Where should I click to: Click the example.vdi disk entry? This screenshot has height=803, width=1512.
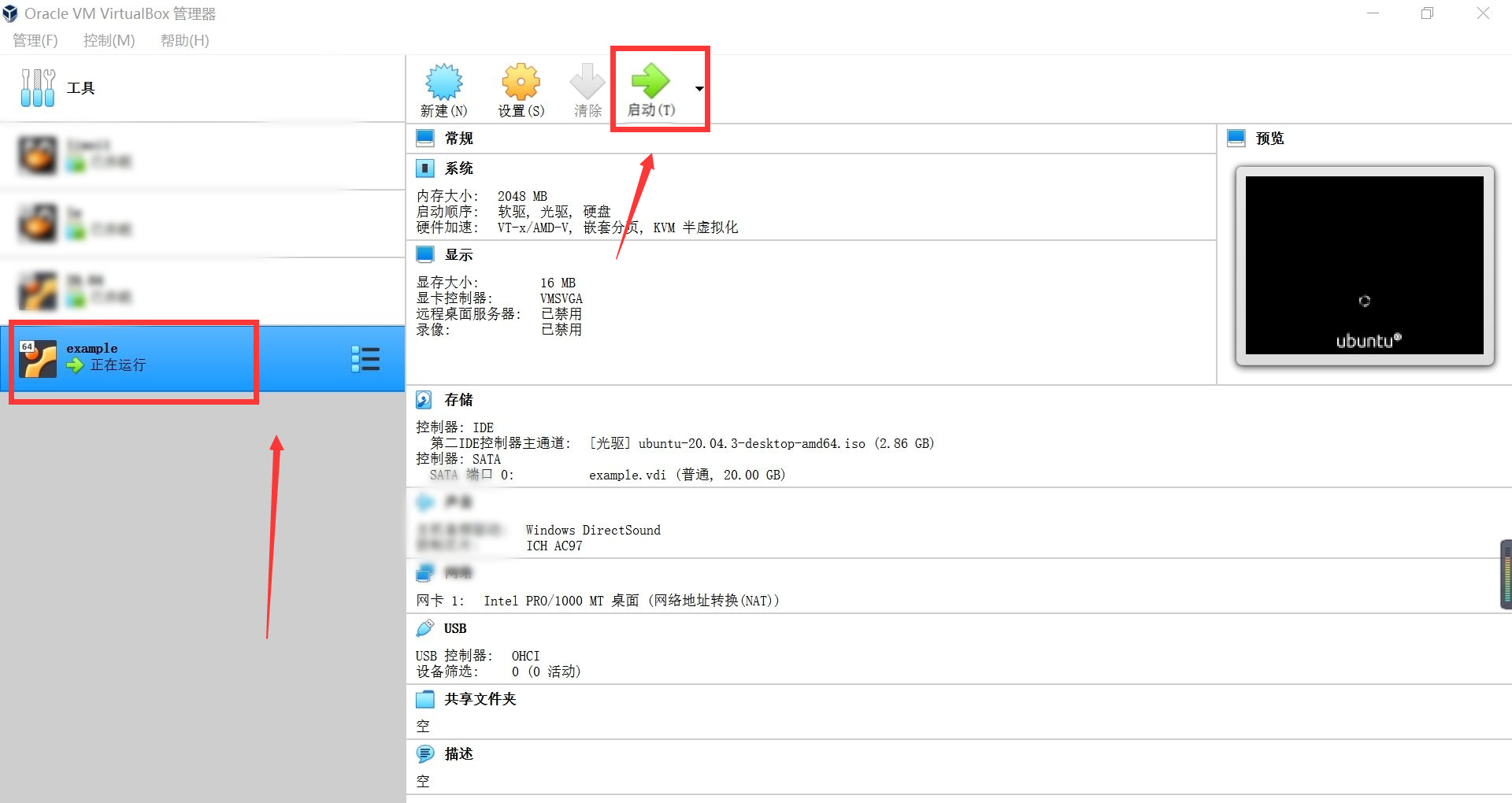(687, 475)
